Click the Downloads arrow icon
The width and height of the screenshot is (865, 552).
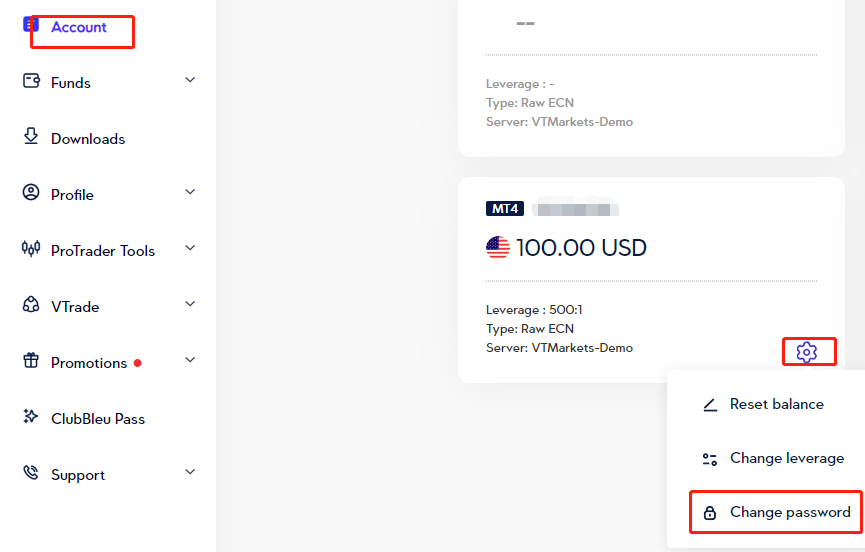pos(31,137)
